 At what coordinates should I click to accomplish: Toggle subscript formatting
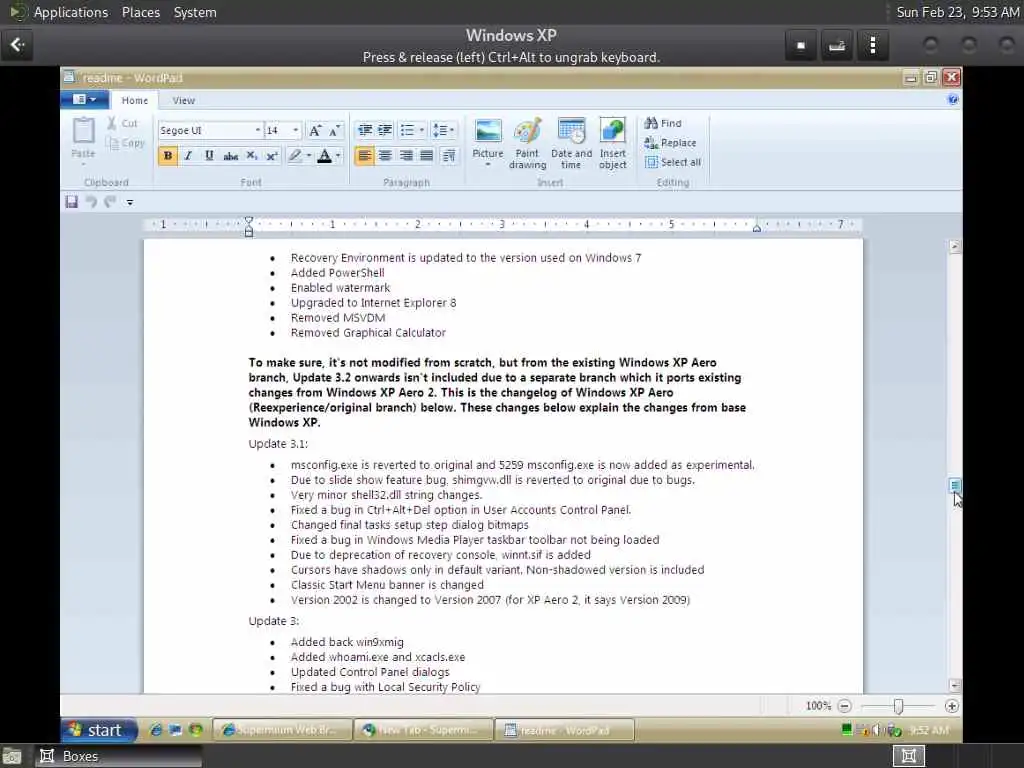(x=251, y=156)
